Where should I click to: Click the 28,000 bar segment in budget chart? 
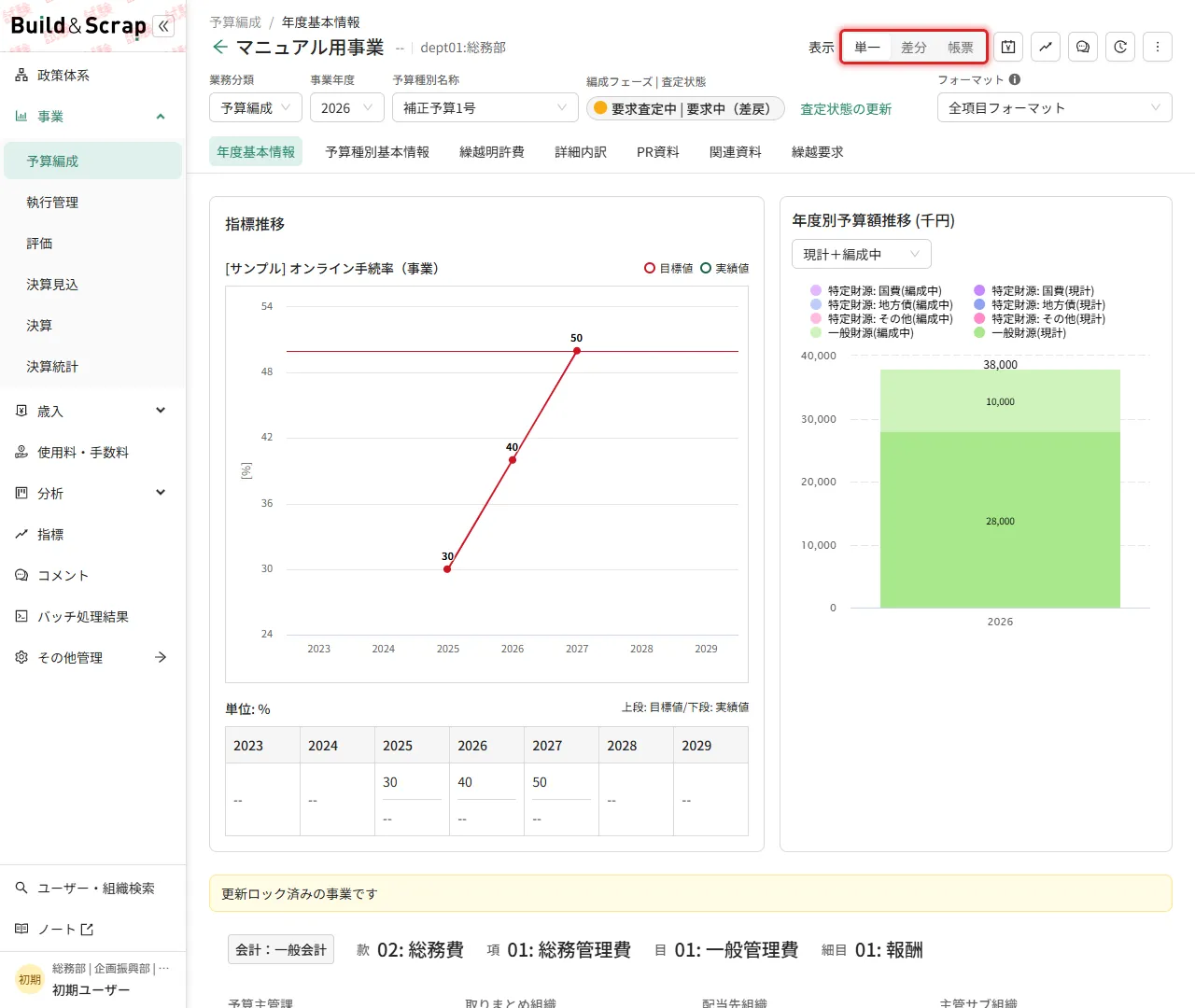tap(1000, 520)
